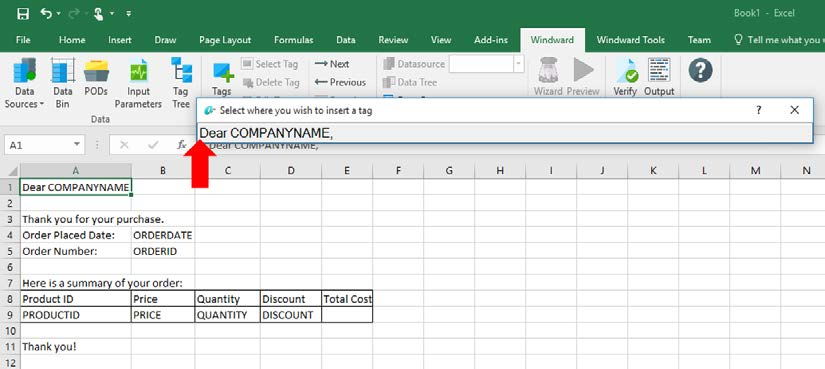Open the File tab
Image resolution: width=825 pixels, height=369 pixels.
pyautogui.click(x=23, y=40)
